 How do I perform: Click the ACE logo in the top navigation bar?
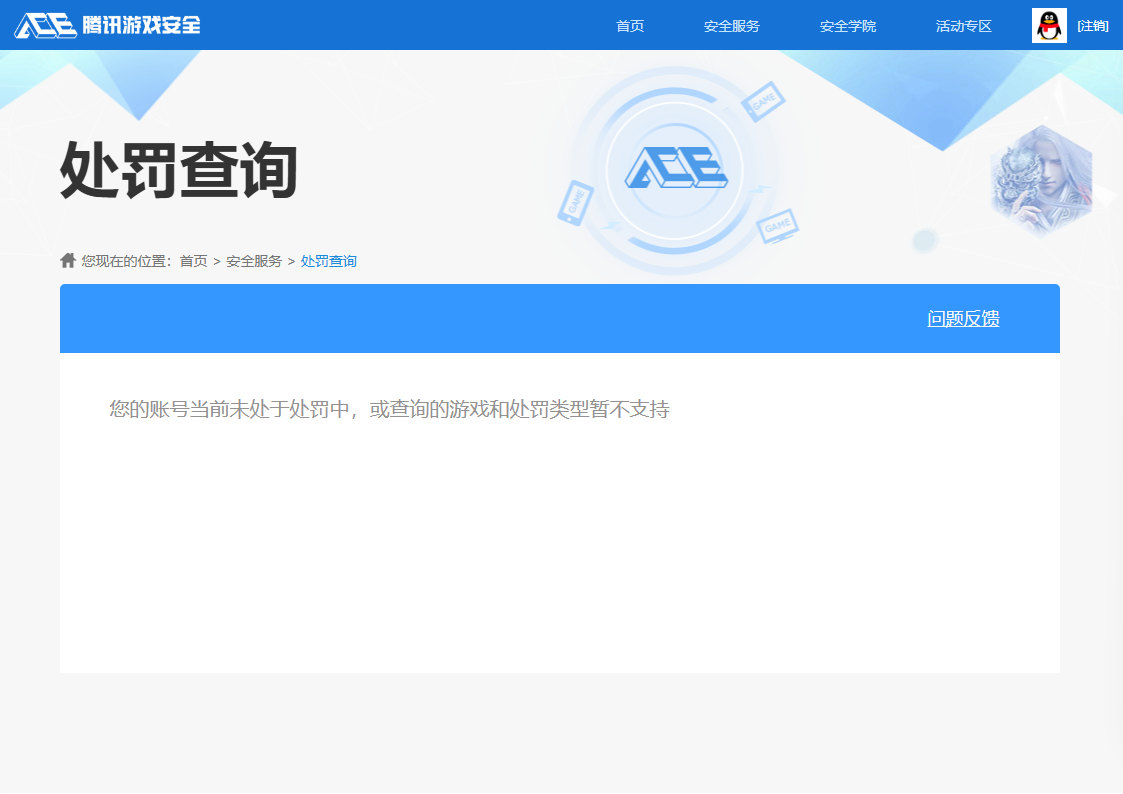(45, 25)
